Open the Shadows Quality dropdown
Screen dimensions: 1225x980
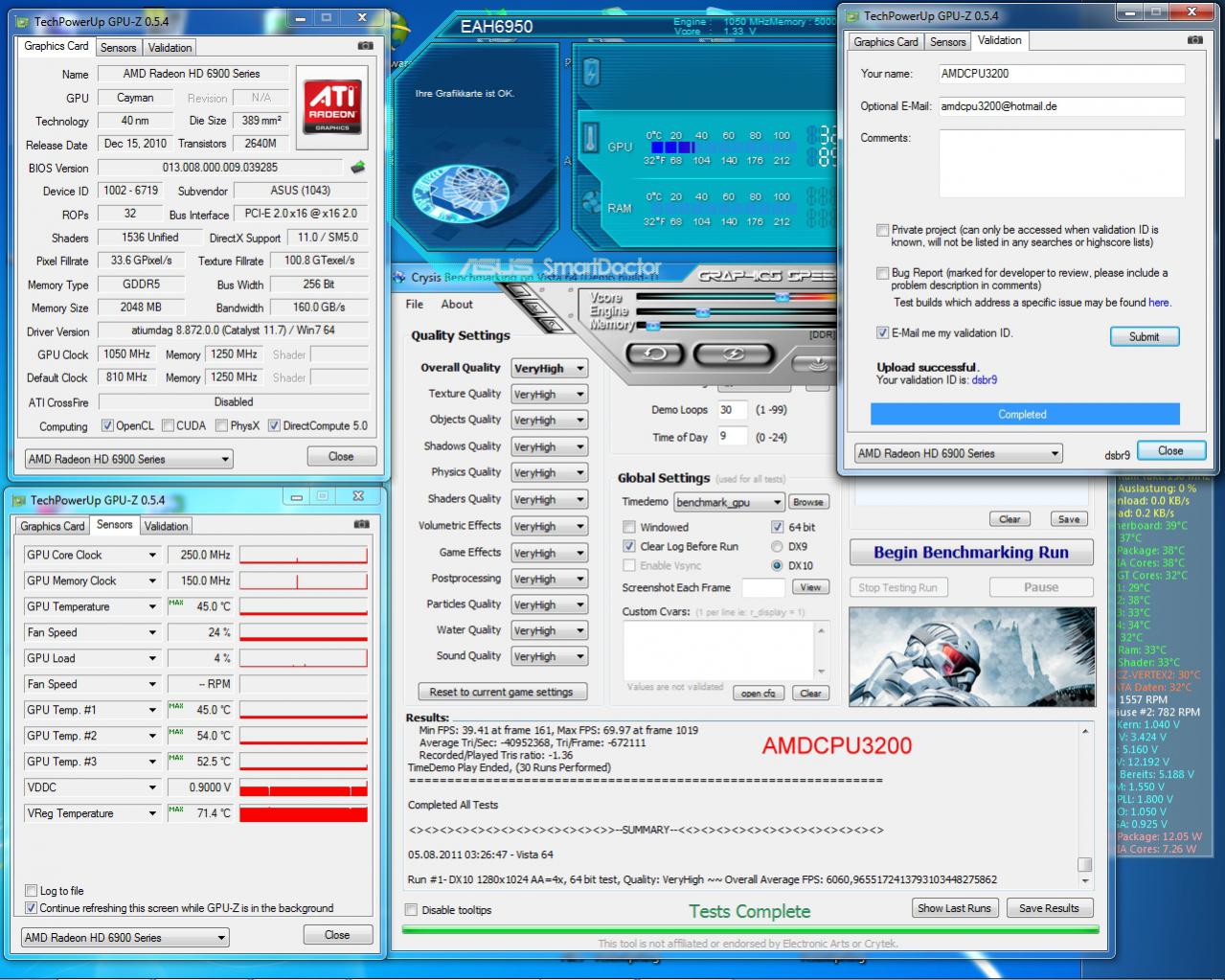[x=550, y=446]
